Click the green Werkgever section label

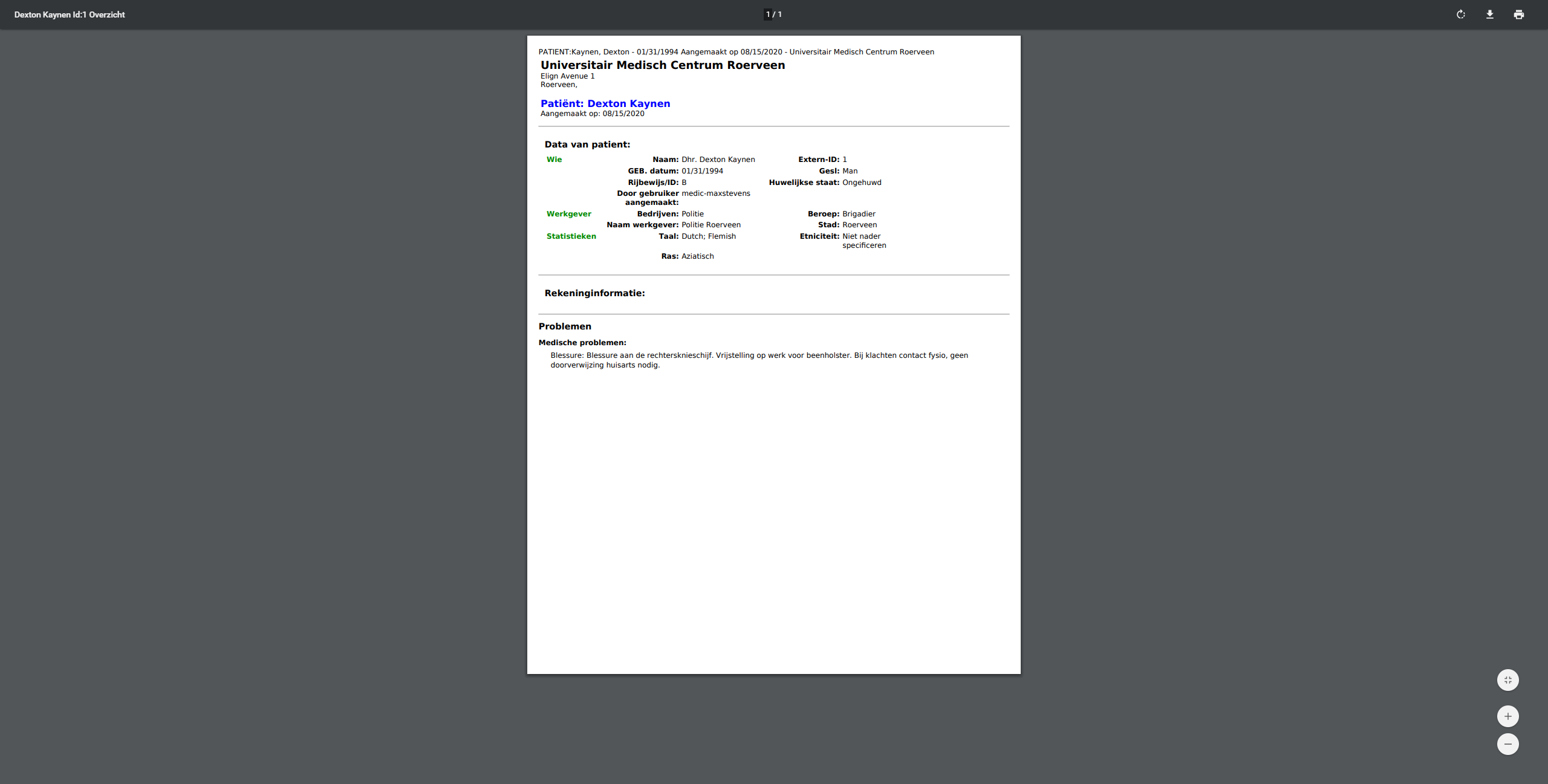click(x=568, y=214)
